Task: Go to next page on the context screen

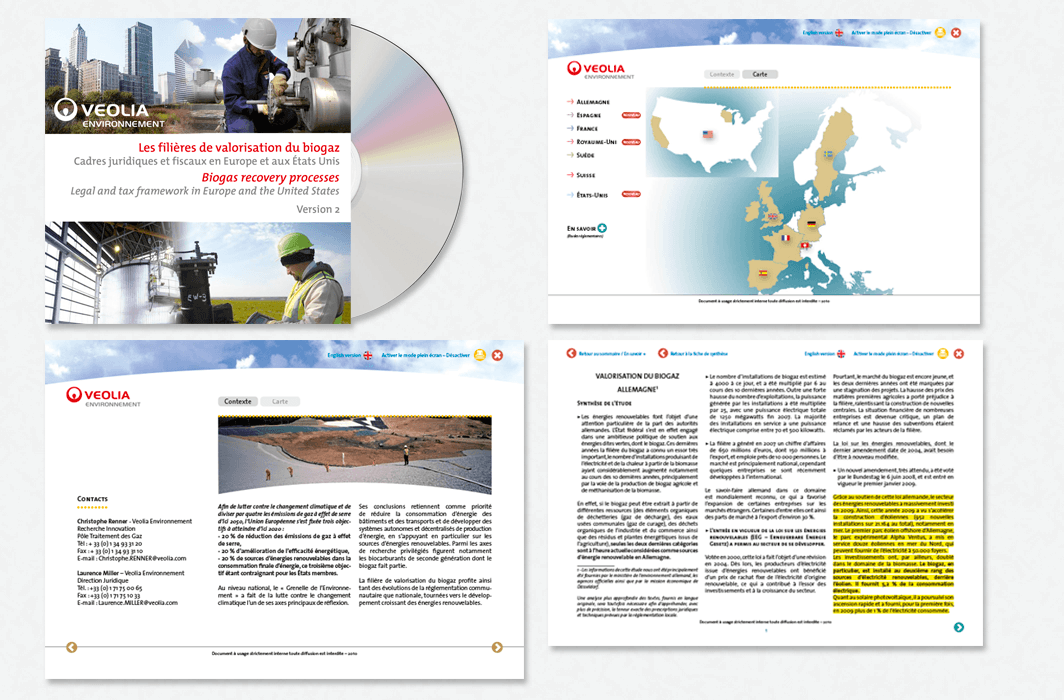Action: (x=497, y=648)
